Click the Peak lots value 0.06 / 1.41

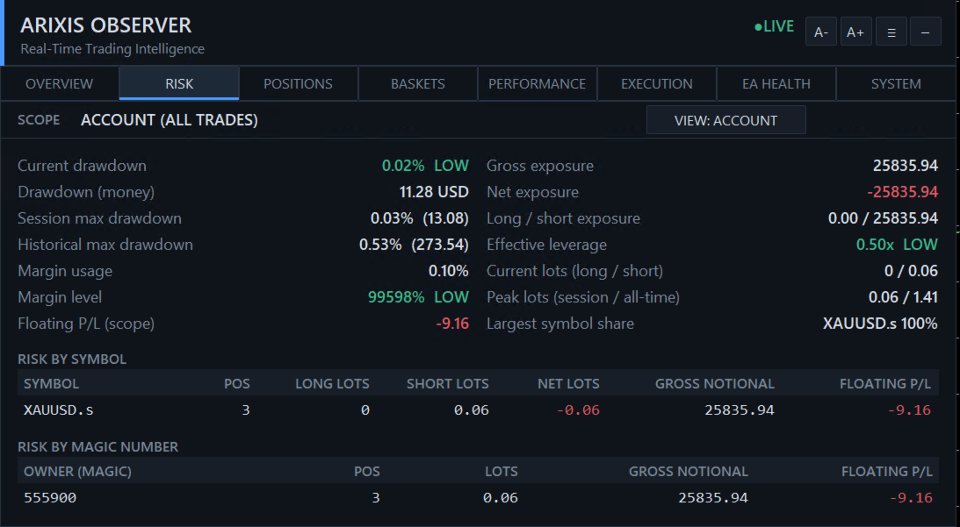(903, 297)
